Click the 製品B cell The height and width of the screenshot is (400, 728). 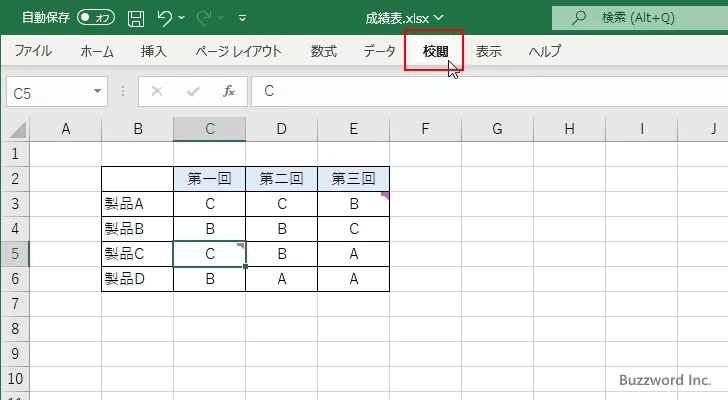[137, 229]
